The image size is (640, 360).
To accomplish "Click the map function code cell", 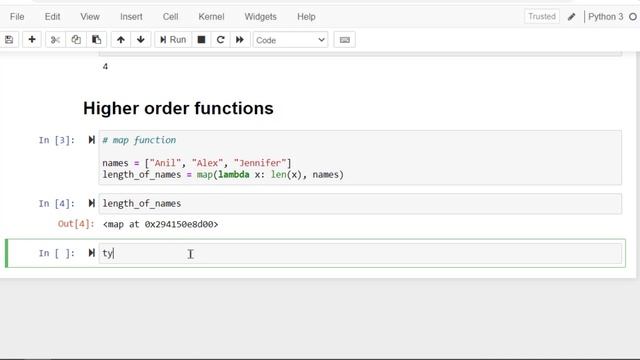I will (x=360, y=158).
